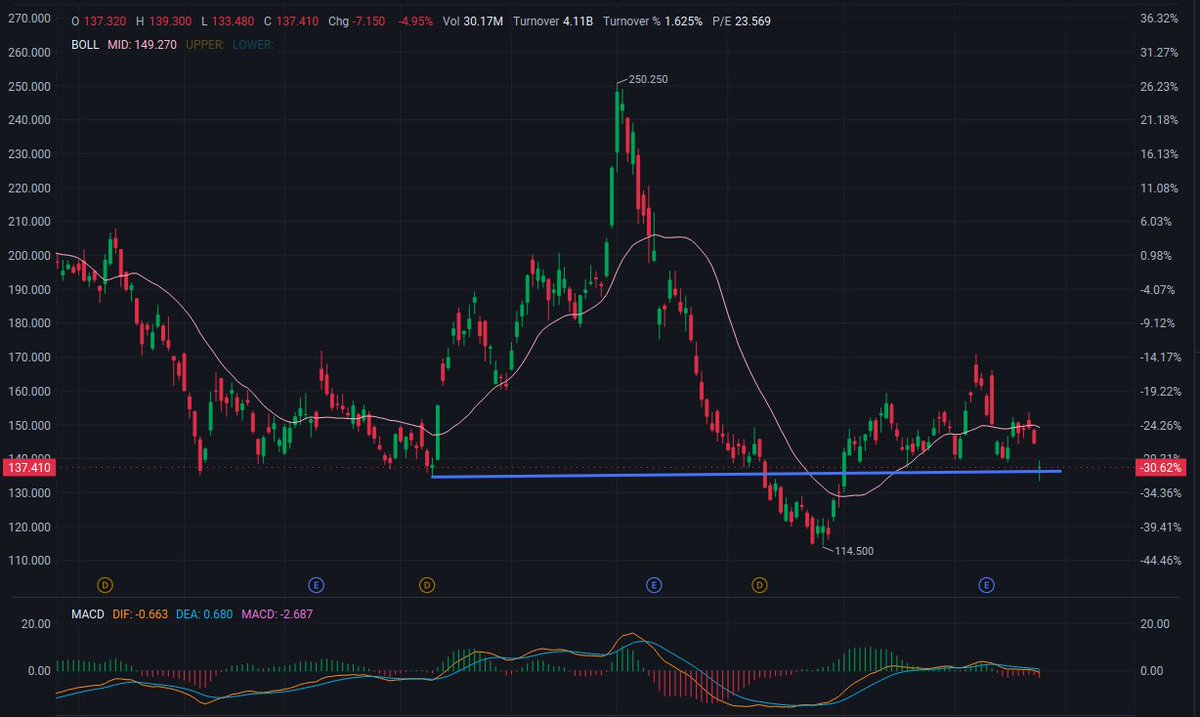Click the BOLL MID: 149.270 value

point(143,45)
